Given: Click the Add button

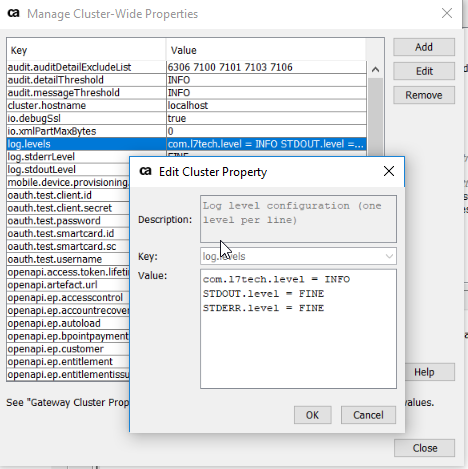Looking at the screenshot, I should coord(424,47).
